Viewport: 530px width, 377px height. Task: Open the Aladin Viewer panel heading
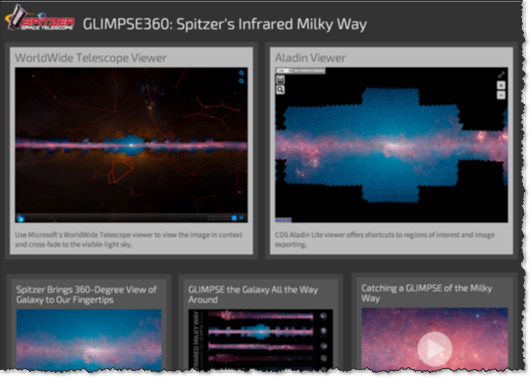310,58
